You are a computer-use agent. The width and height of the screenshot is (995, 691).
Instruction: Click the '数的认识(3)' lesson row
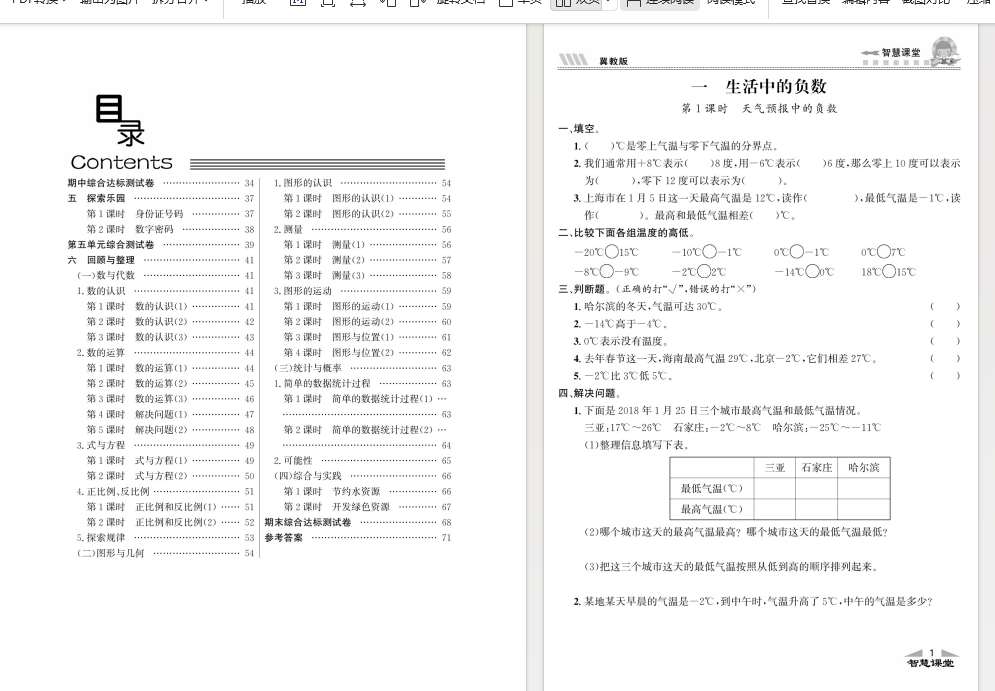[x=170, y=337]
